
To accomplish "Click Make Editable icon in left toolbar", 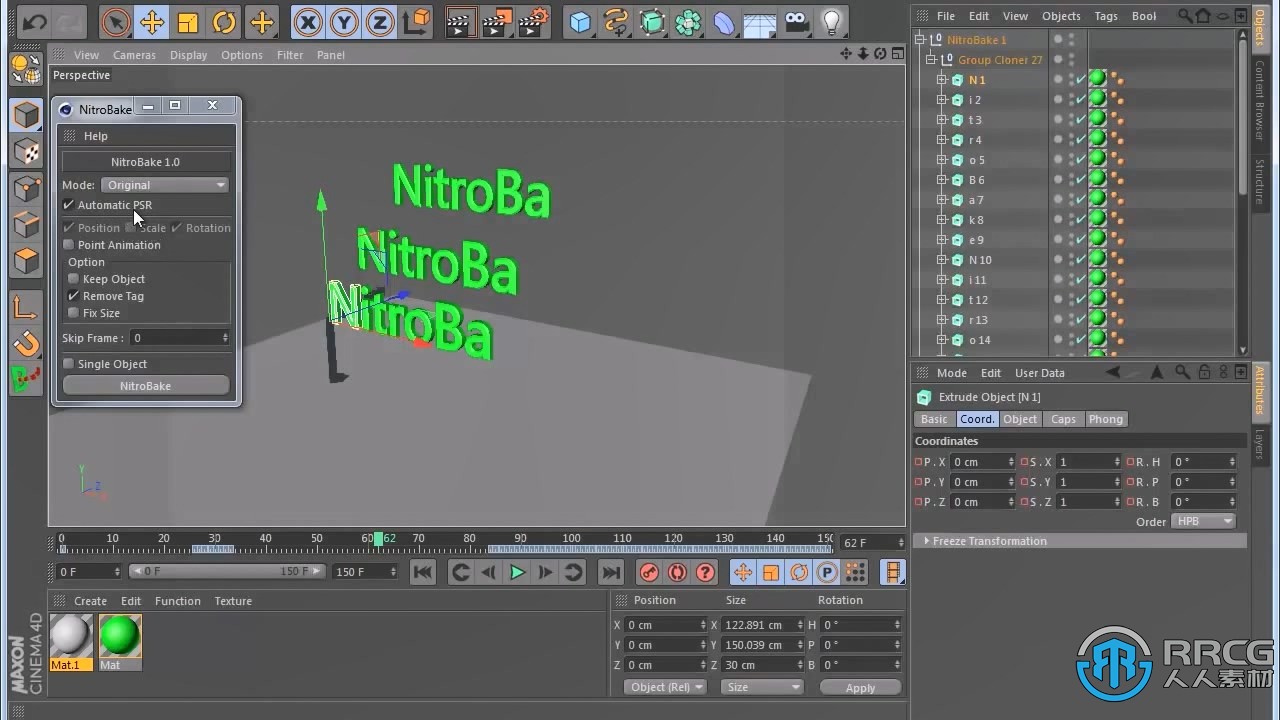I will pos(26,69).
